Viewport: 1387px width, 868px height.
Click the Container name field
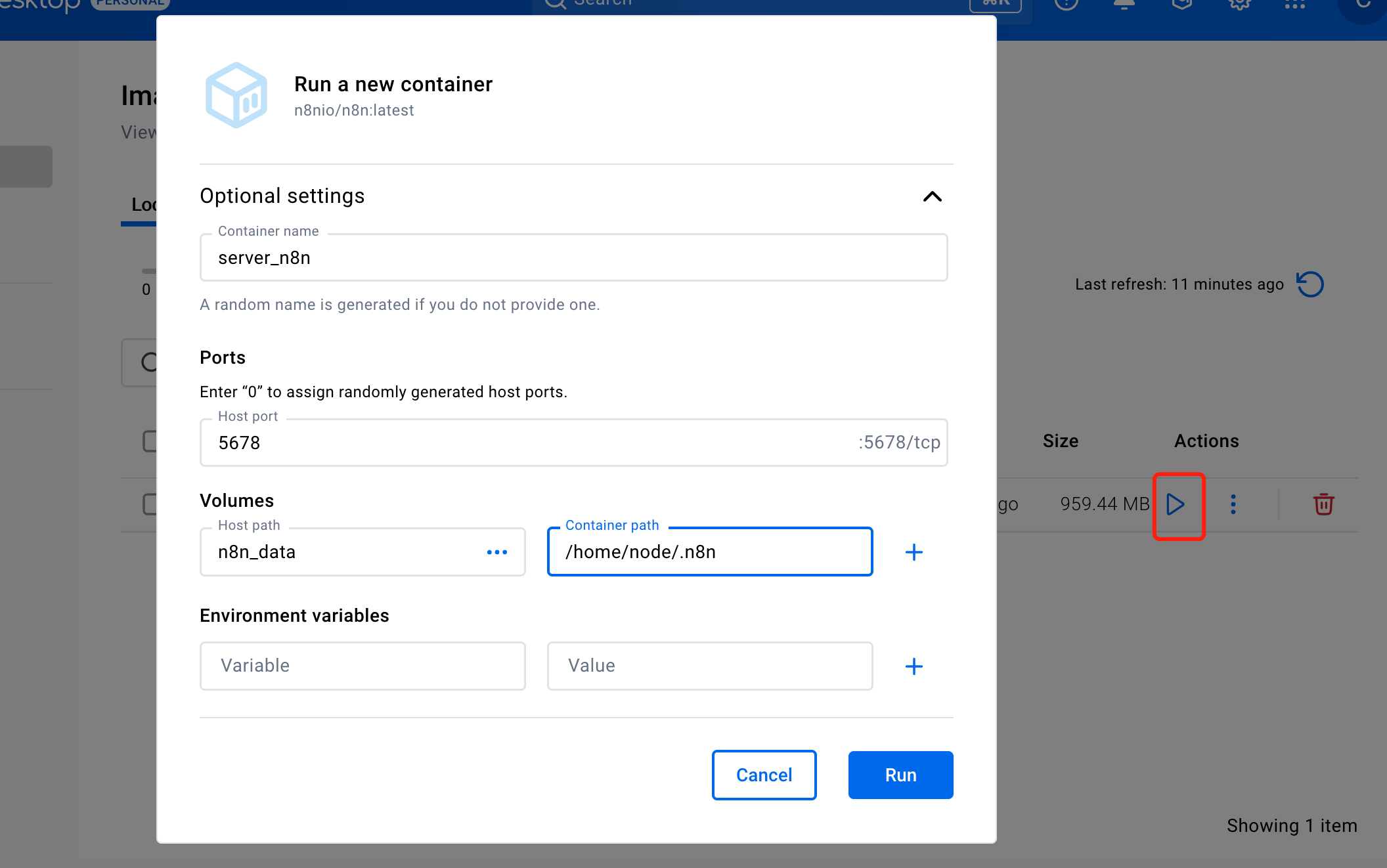573,257
